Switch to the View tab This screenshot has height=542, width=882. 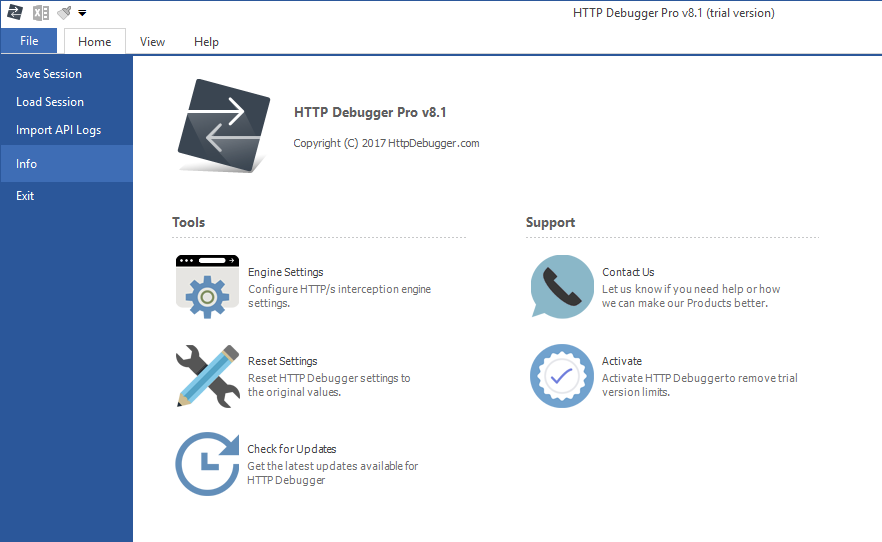(x=152, y=42)
